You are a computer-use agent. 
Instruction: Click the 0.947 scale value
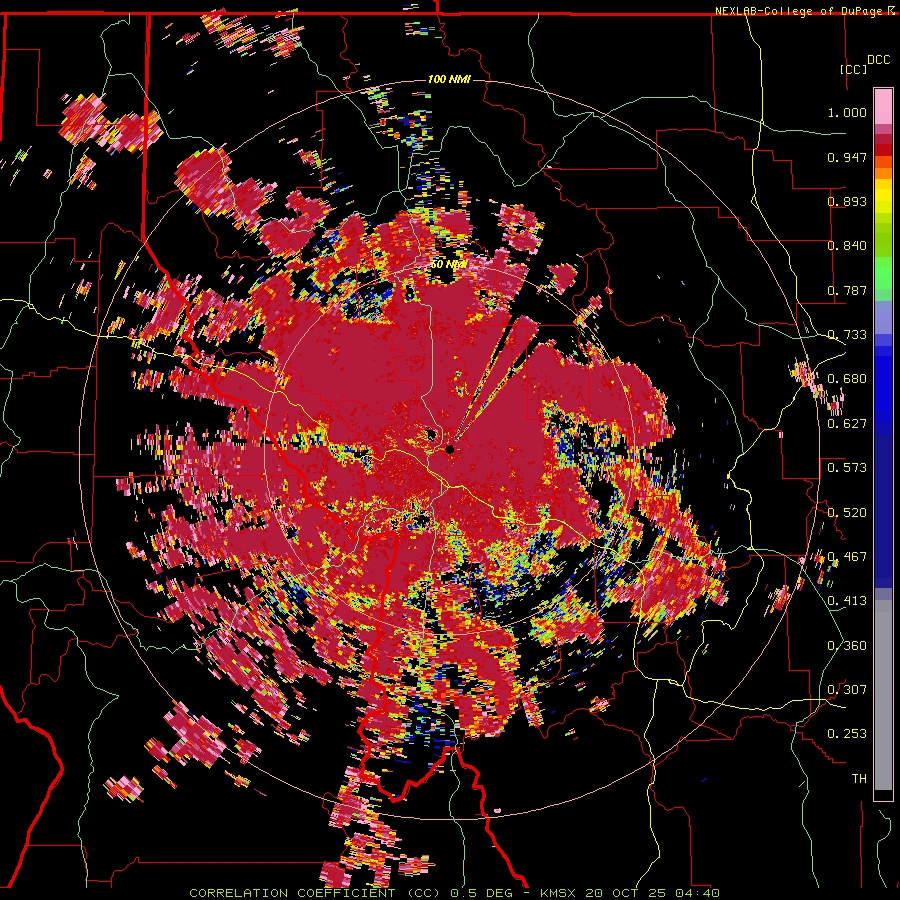click(x=847, y=157)
